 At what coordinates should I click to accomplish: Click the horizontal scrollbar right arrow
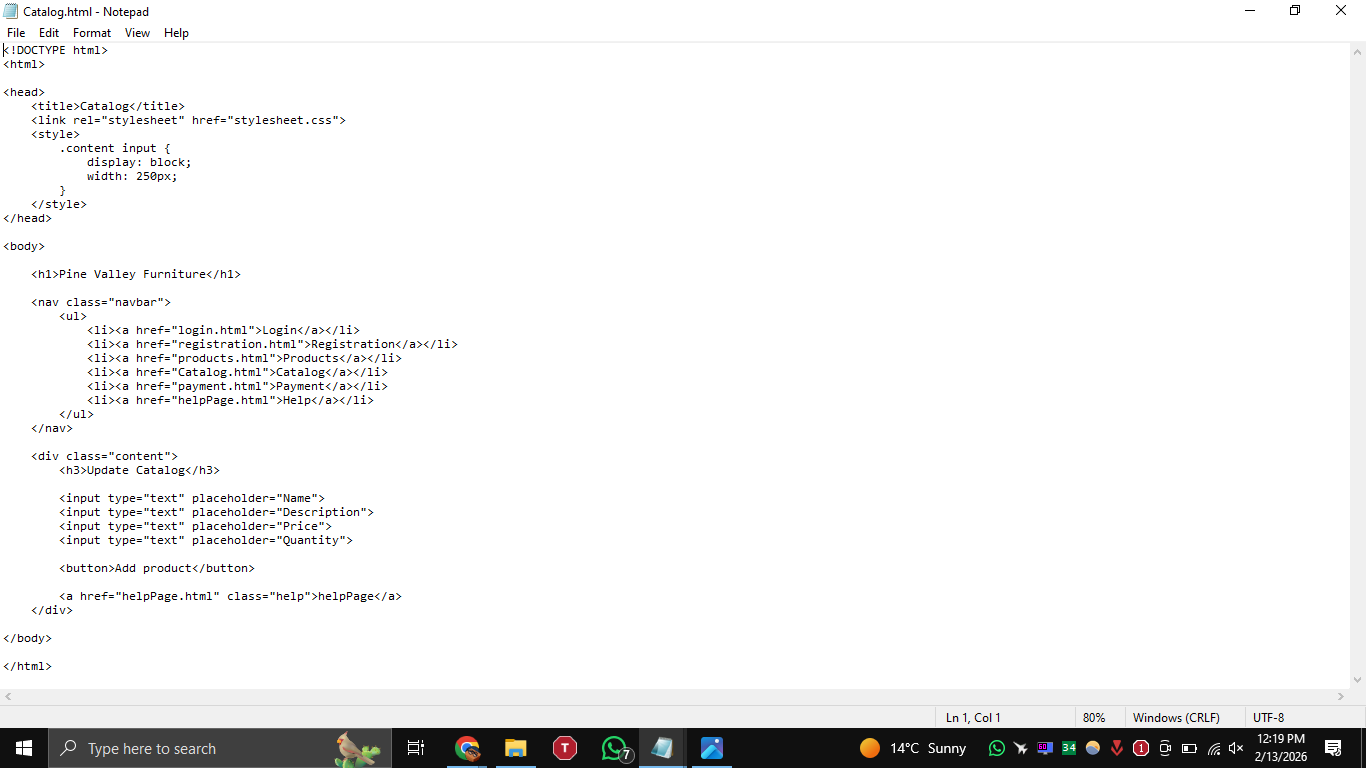[1341, 696]
